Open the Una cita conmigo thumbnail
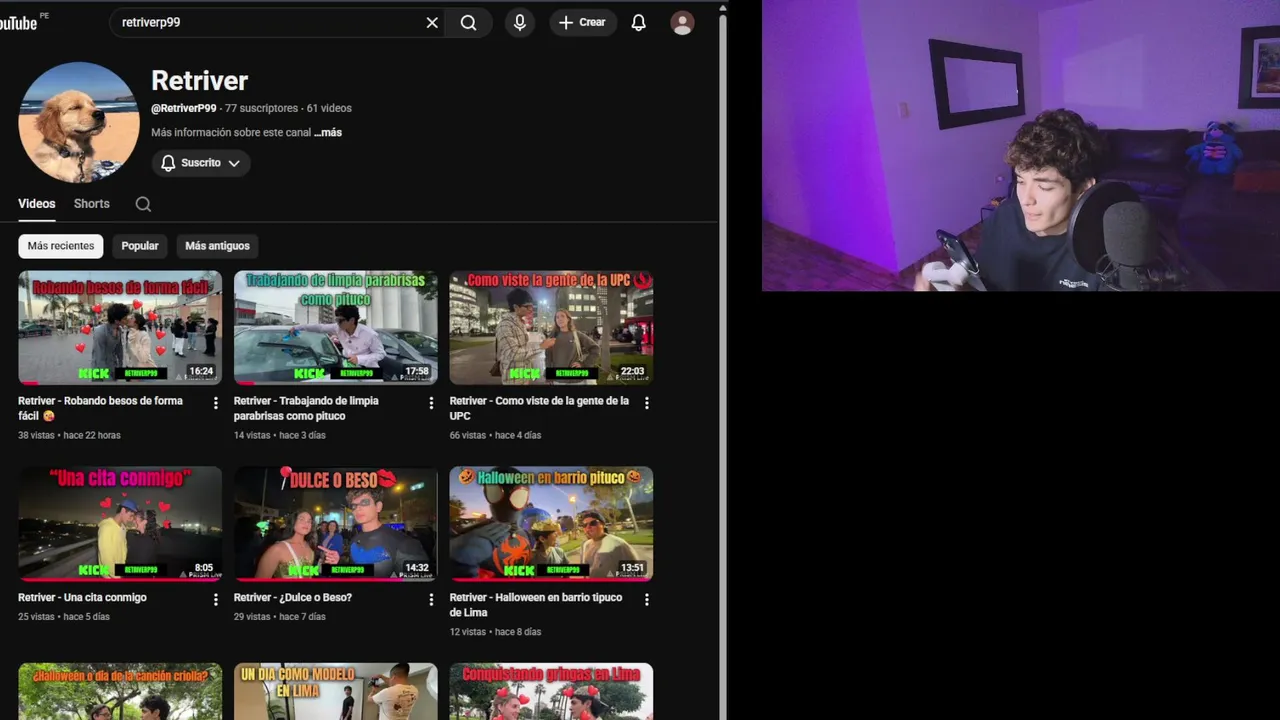This screenshot has height=720, width=1280. (120, 524)
